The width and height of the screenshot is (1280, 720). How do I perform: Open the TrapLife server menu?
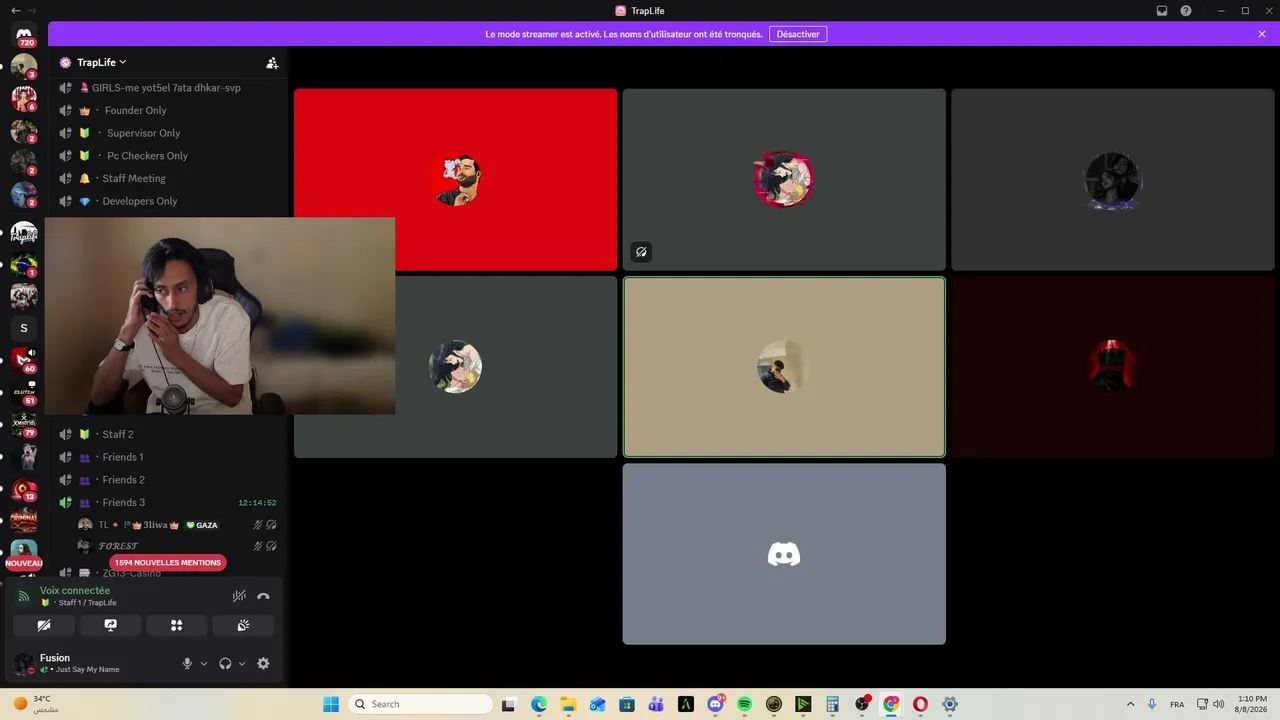(102, 62)
